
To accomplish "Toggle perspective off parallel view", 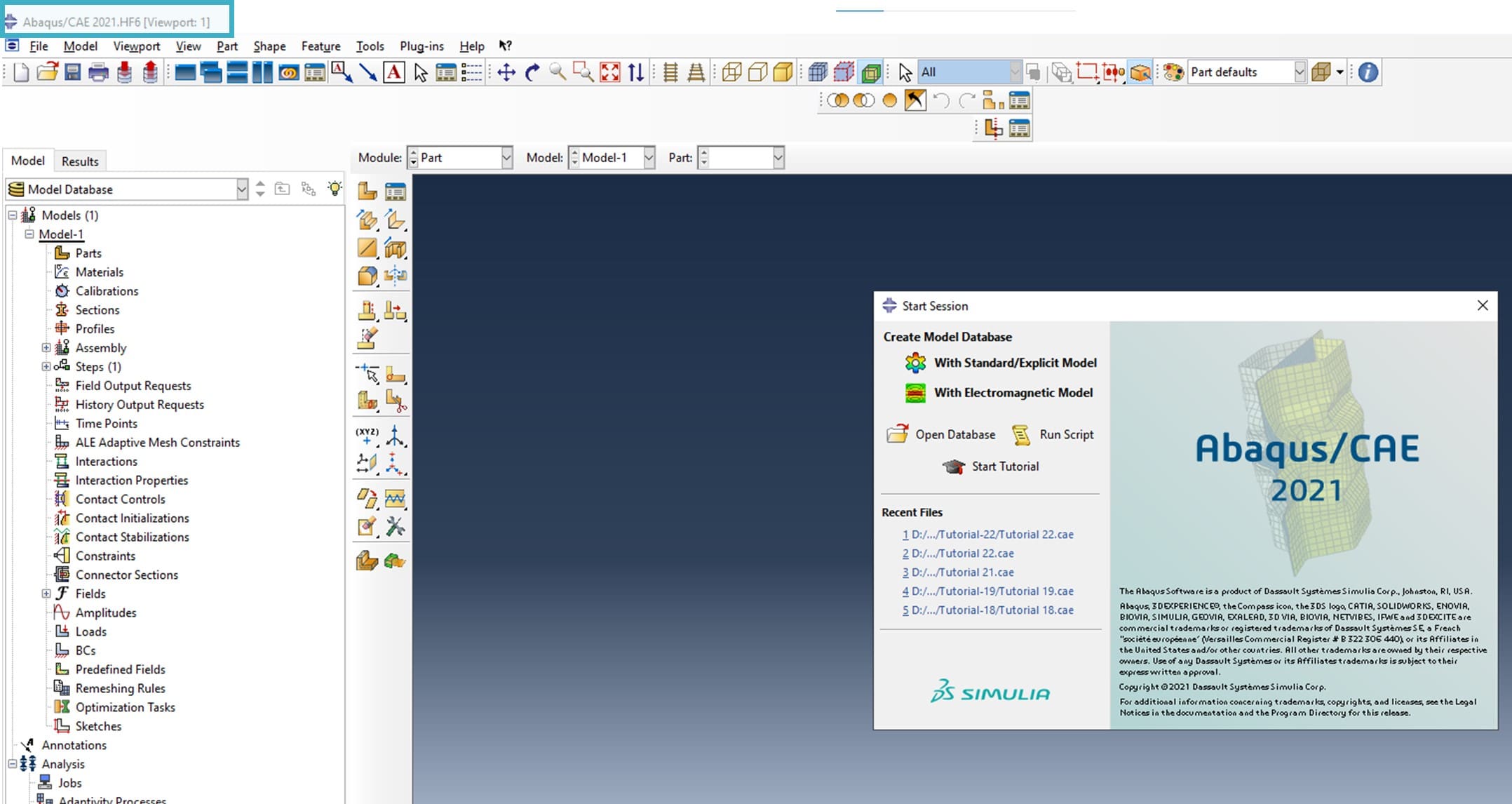I will coord(670,72).
